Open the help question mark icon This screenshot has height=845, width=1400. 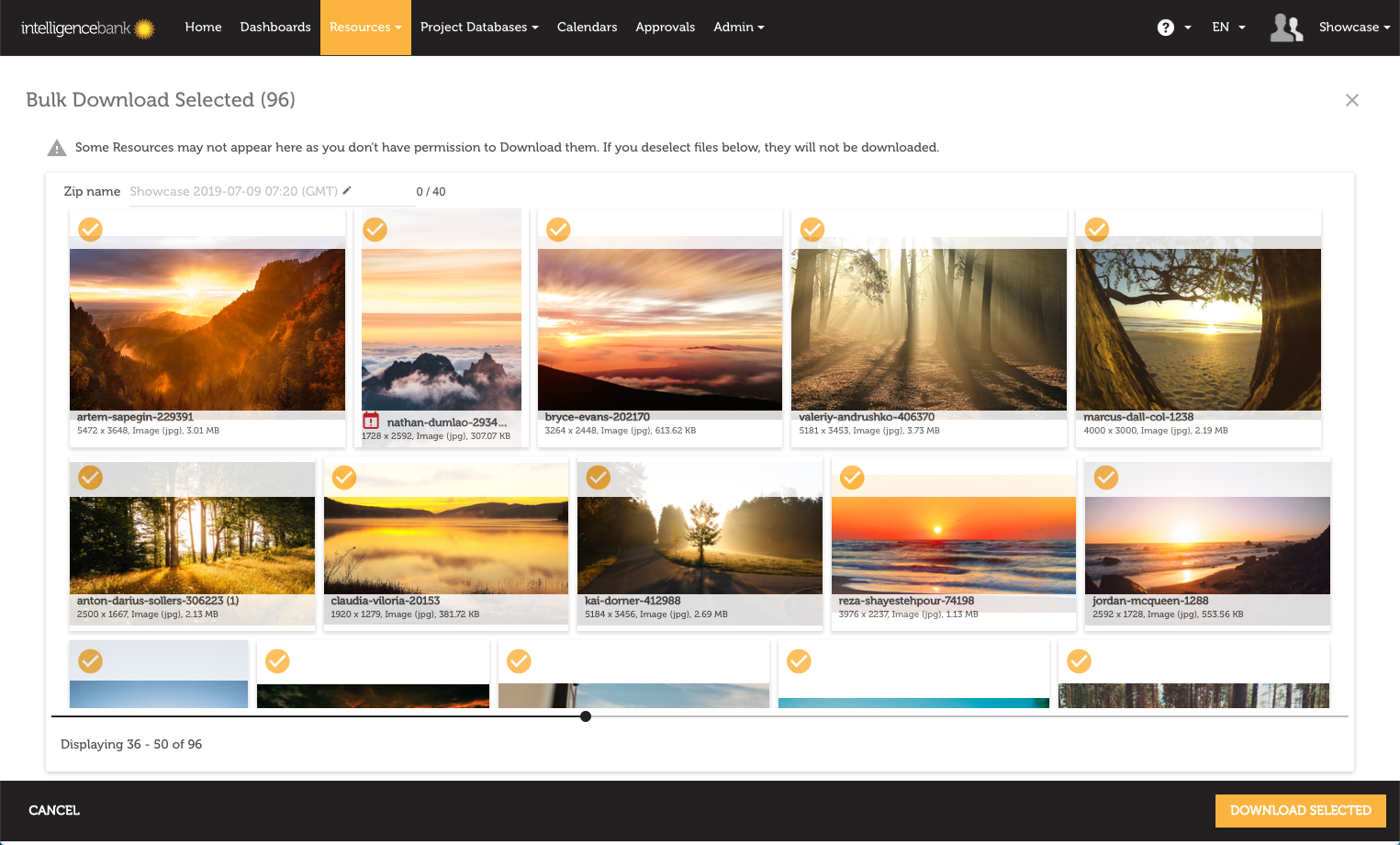[x=1165, y=28]
